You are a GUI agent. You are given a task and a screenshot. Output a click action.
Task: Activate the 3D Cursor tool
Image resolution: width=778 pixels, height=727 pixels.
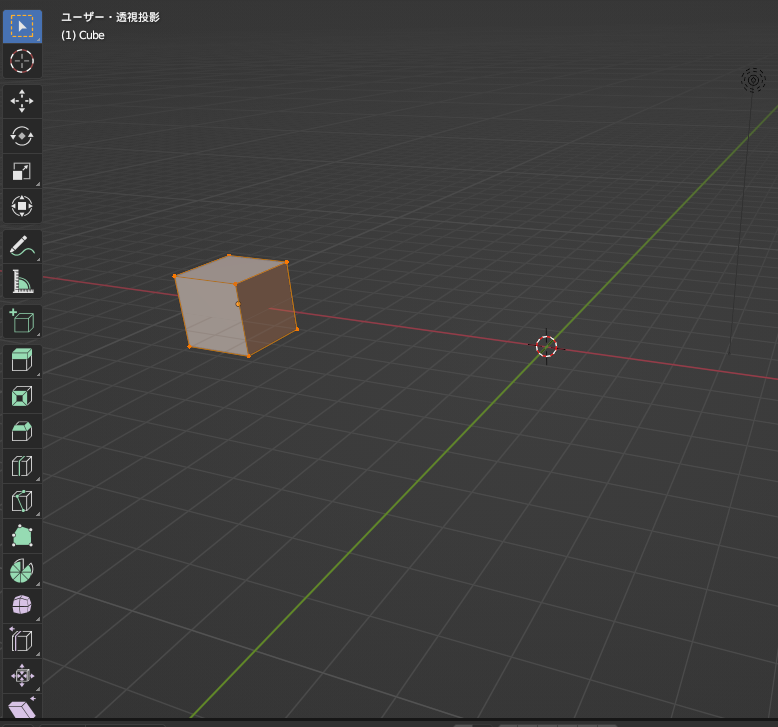coord(22,61)
